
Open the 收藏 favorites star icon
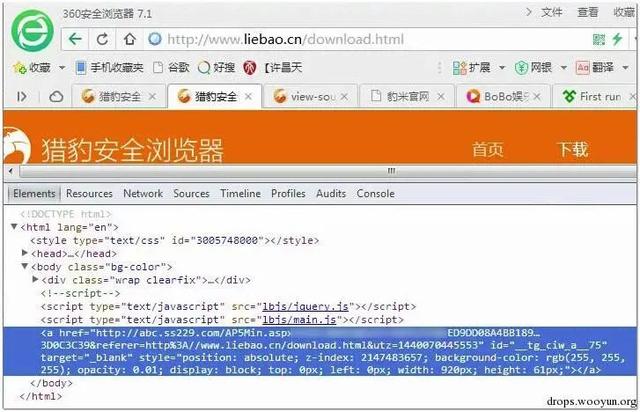click(x=20, y=67)
